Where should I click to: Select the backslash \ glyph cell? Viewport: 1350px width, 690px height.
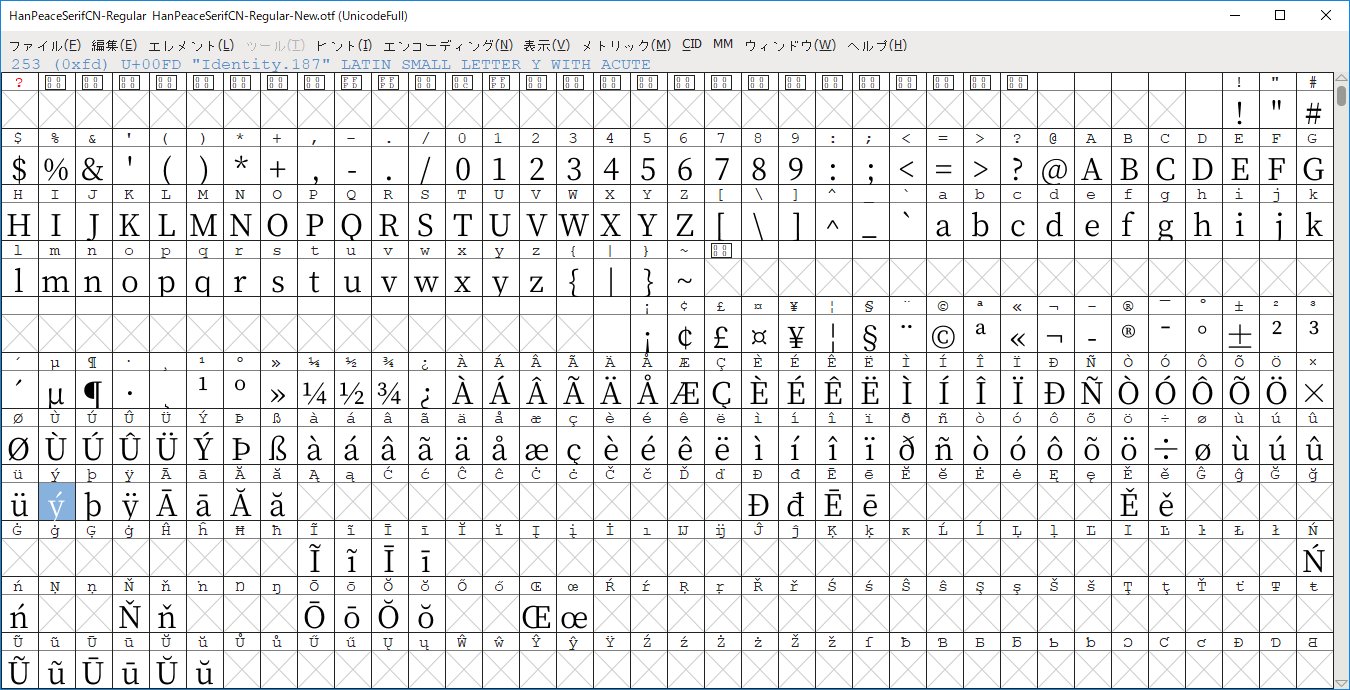click(x=758, y=223)
